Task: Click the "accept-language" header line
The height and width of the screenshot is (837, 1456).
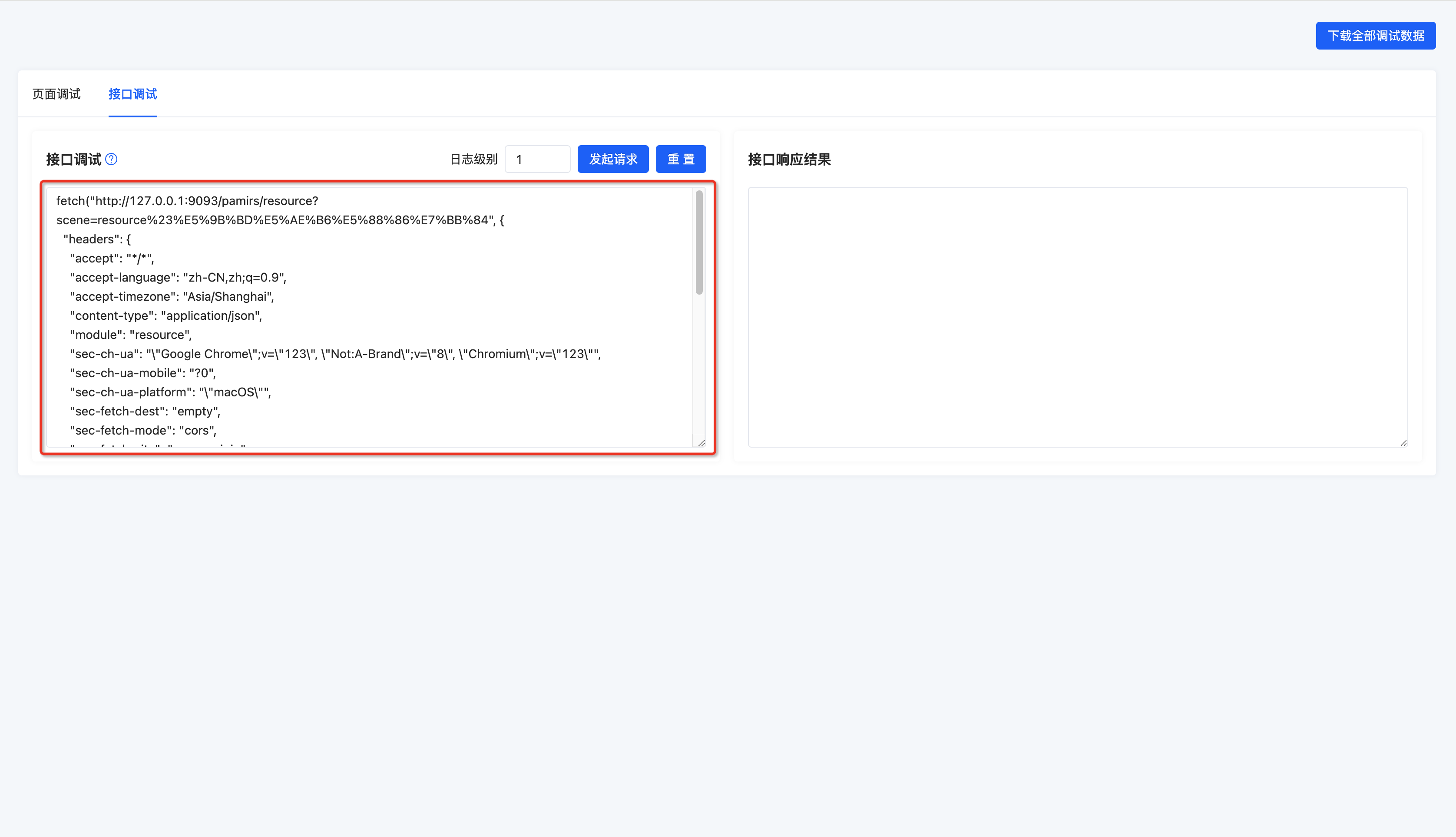Action: point(178,277)
